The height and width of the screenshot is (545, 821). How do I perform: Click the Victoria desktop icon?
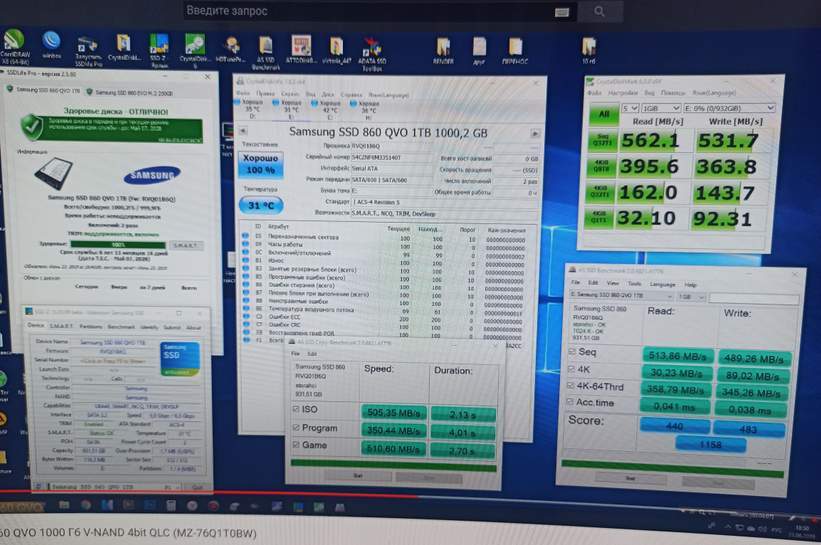[x=336, y=48]
